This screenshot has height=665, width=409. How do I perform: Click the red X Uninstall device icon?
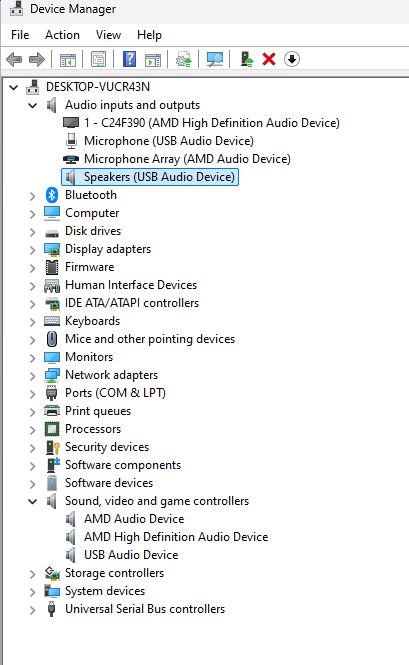pyautogui.click(x=269, y=59)
